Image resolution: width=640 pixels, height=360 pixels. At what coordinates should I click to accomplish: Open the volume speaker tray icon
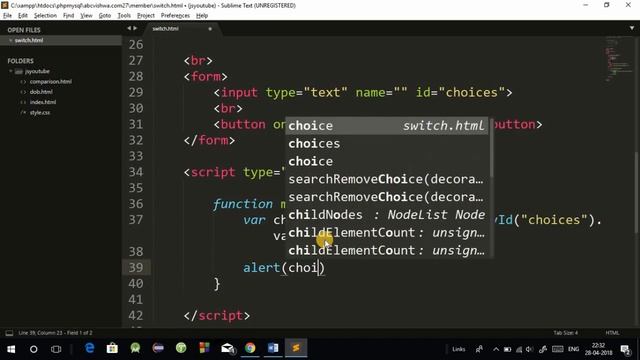(529, 349)
